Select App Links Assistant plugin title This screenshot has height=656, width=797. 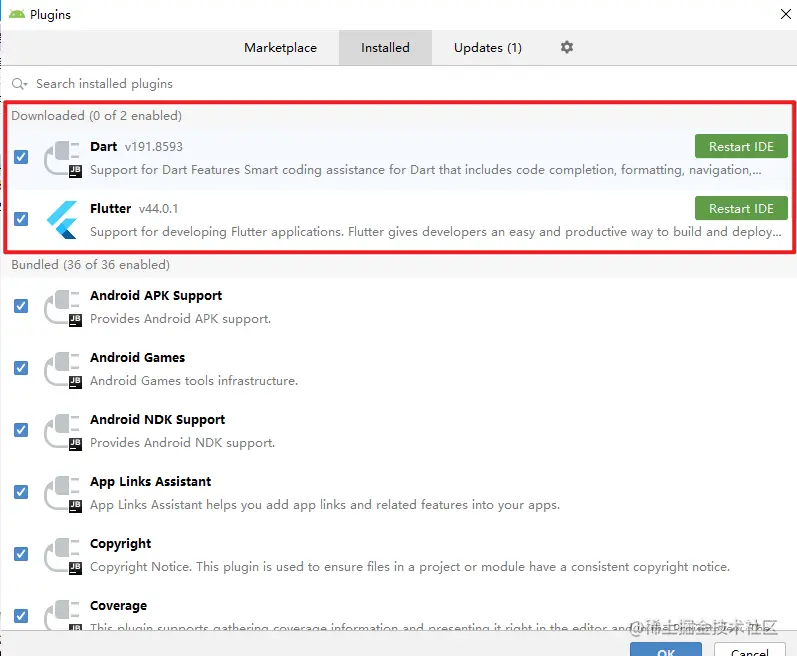point(150,482)
